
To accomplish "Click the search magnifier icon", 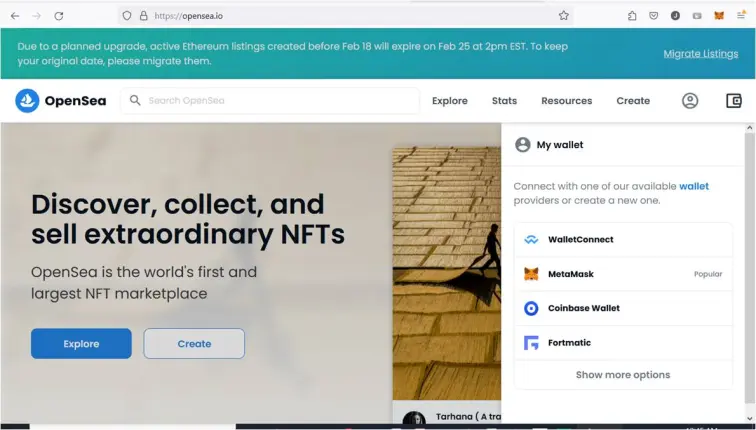I will (135, 100).
